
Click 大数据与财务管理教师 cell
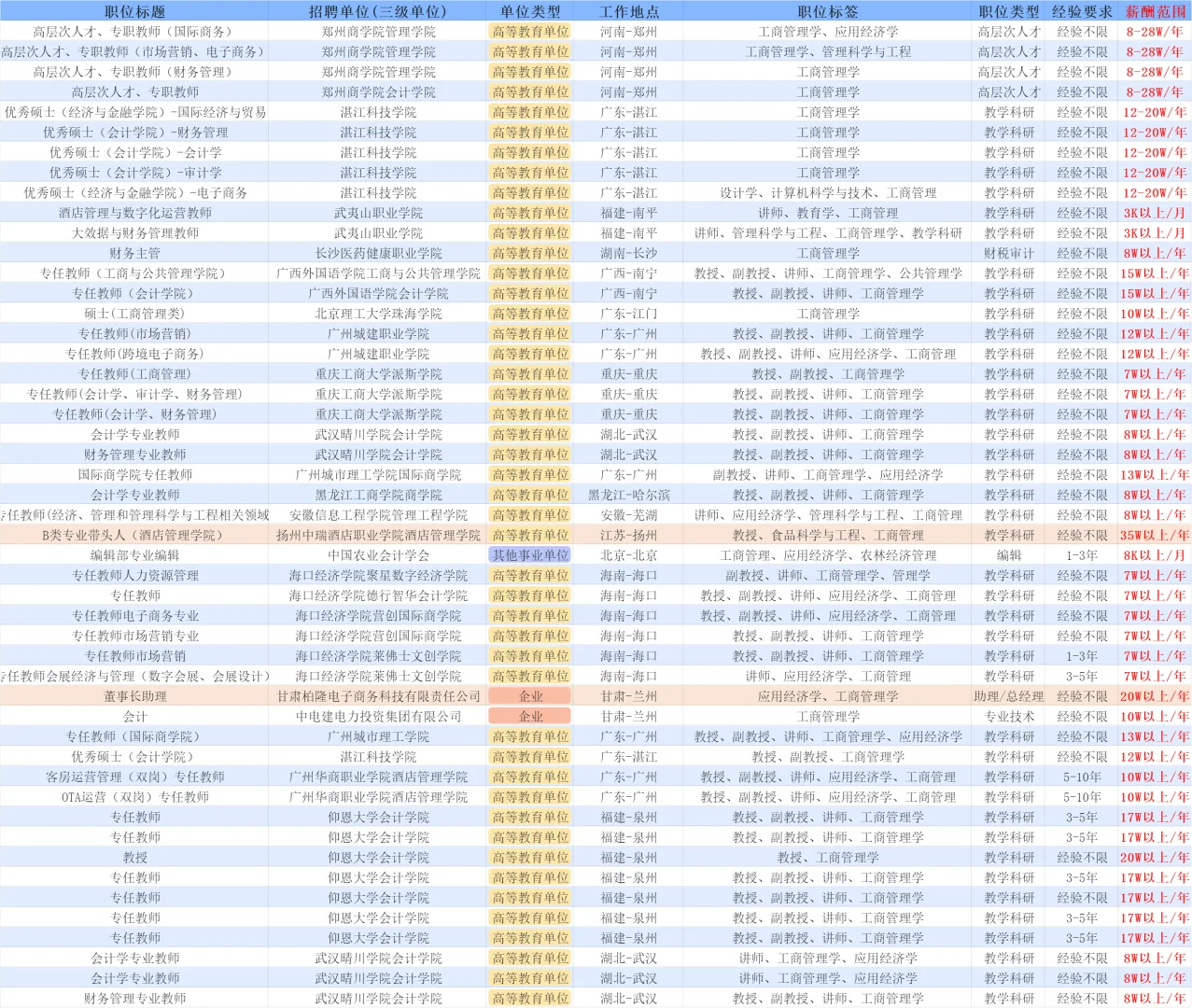click(x=134, y=233)
